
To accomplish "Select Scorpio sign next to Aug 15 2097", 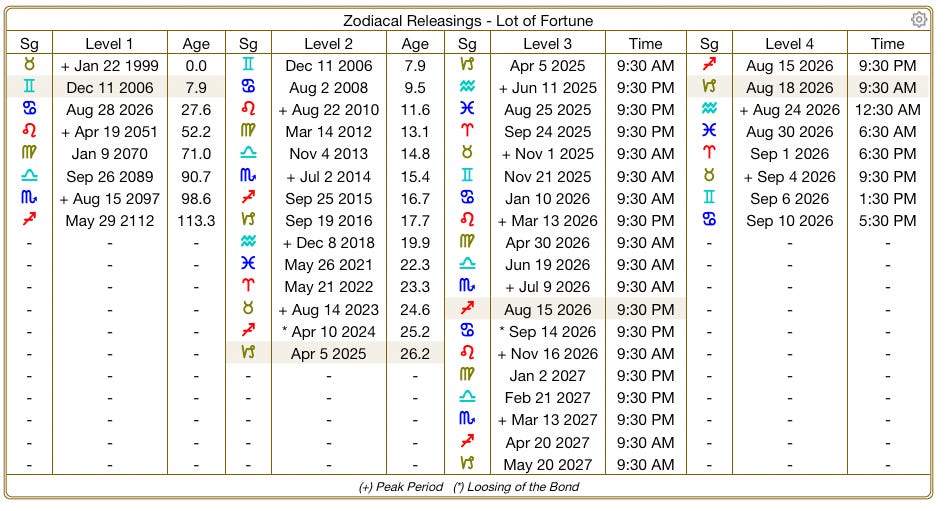I will [x=29, y=198].
